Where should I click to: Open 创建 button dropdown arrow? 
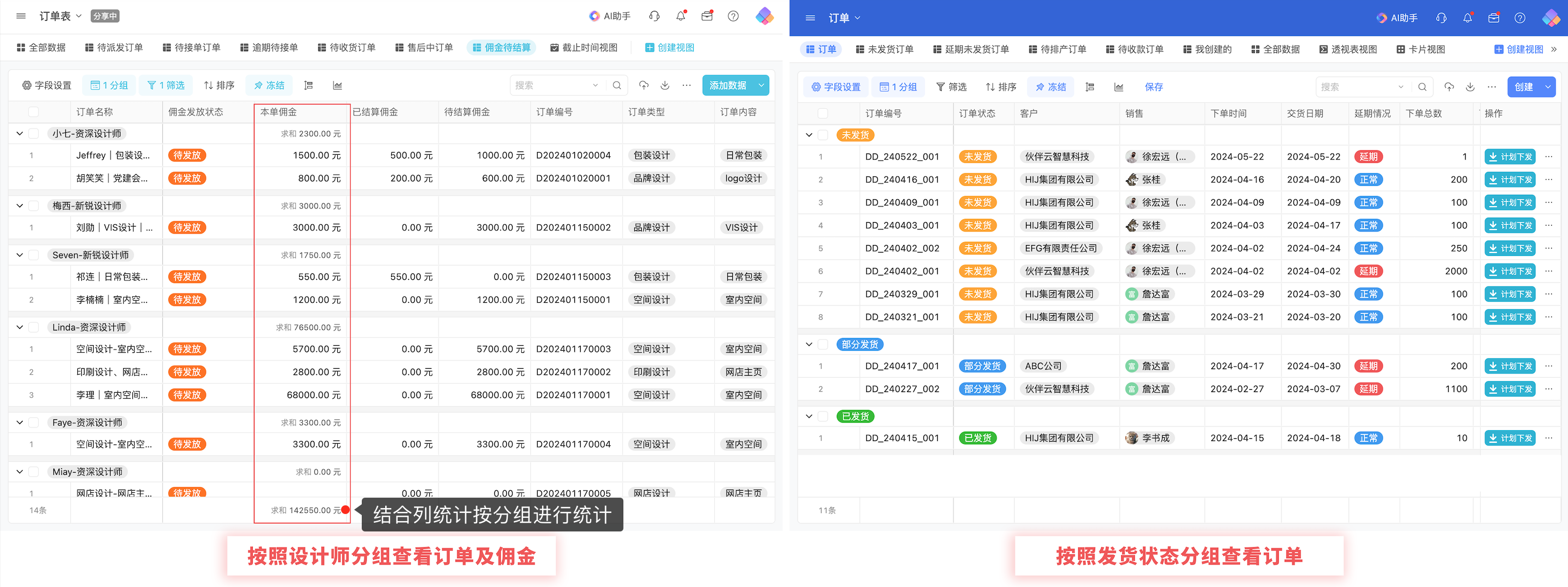coord(1547,87)
